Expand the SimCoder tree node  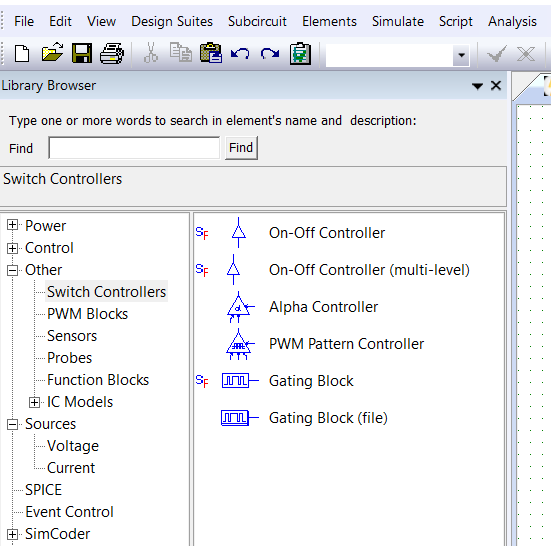pyautogui.click(x=12, y=534)
